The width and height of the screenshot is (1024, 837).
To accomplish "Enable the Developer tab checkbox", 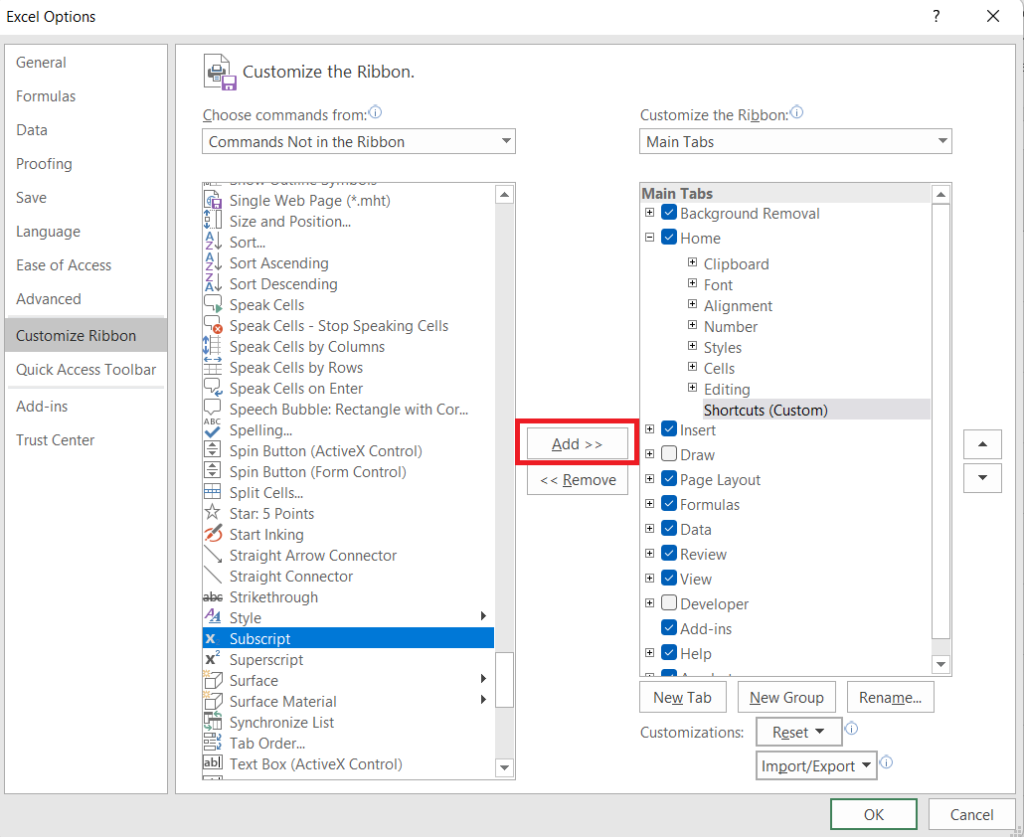I will [x=668, y=603].
